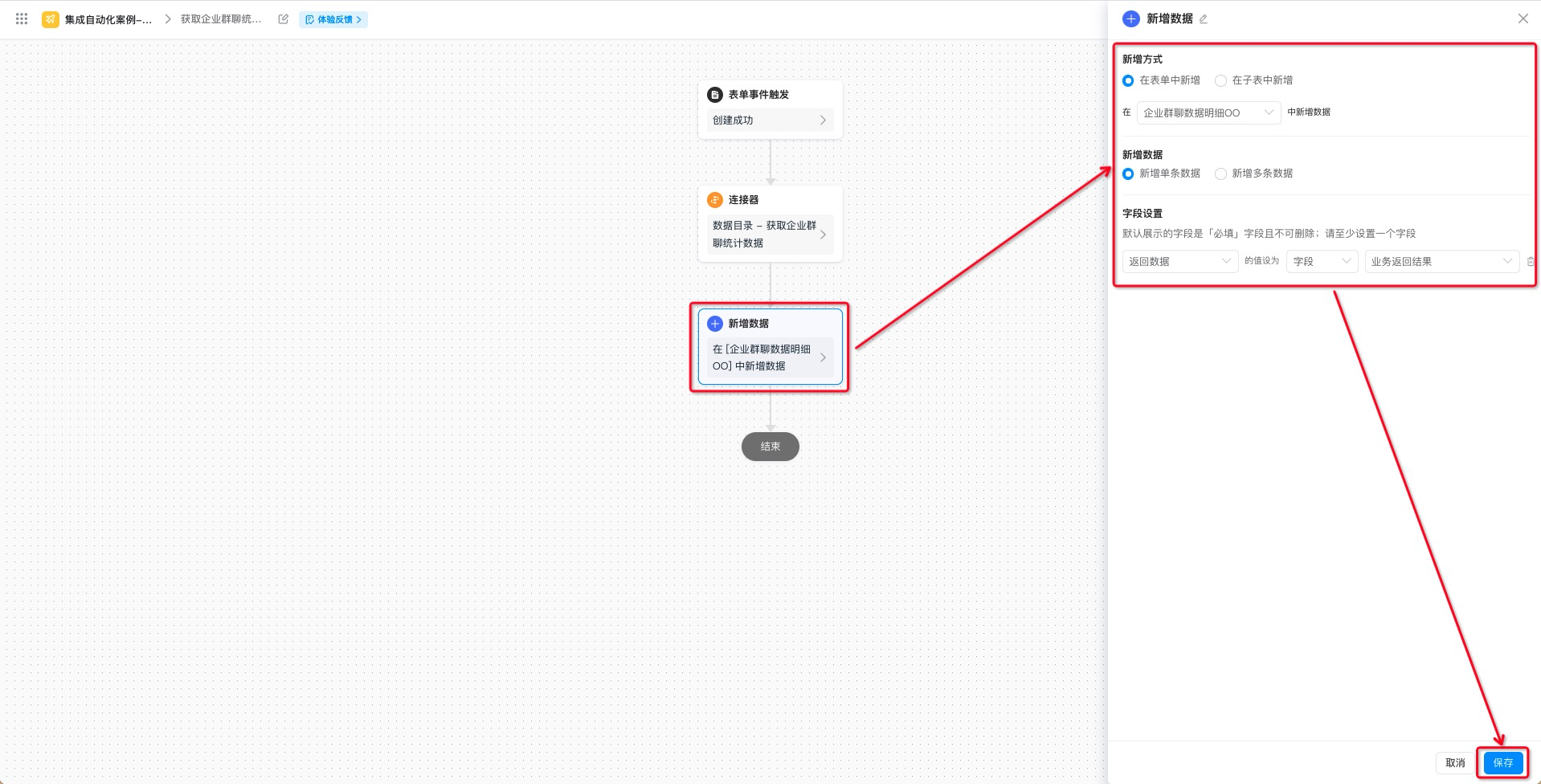Screen dimensions: 1541x784
Task: Open the 在[企业群聊数据明细OO]中新增数据 row
Action: click(x=770, y=357)
